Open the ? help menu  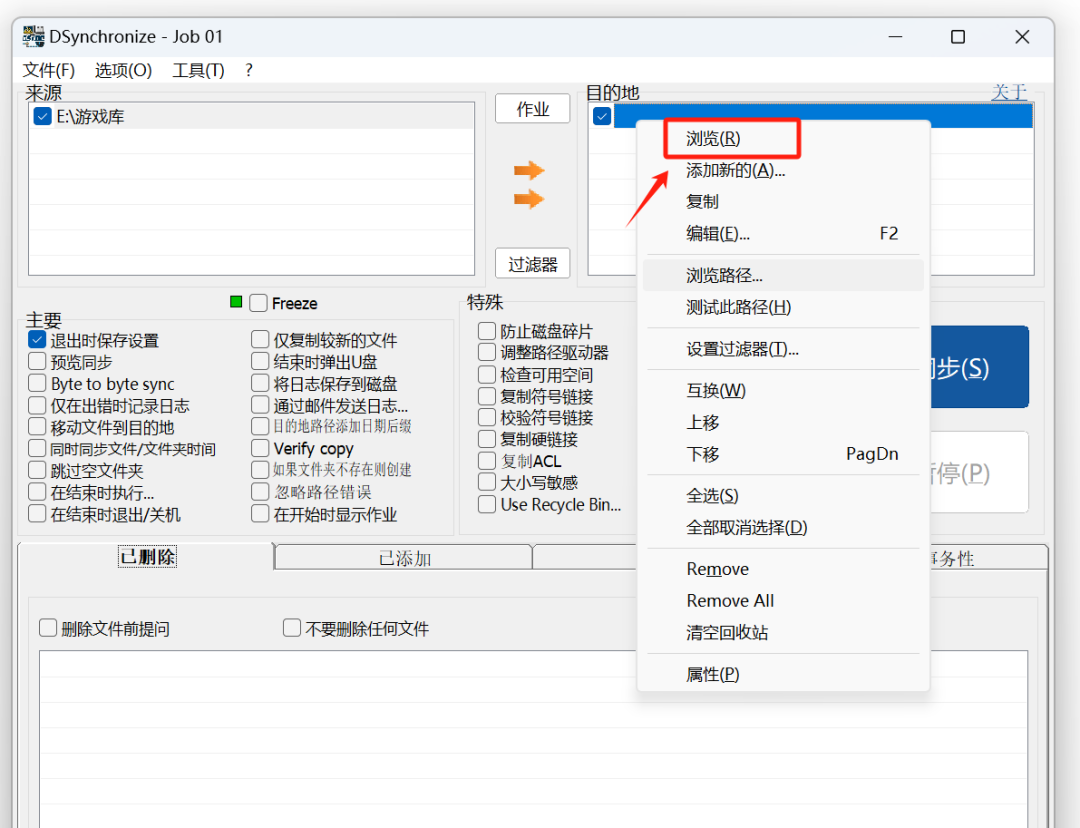249,70
